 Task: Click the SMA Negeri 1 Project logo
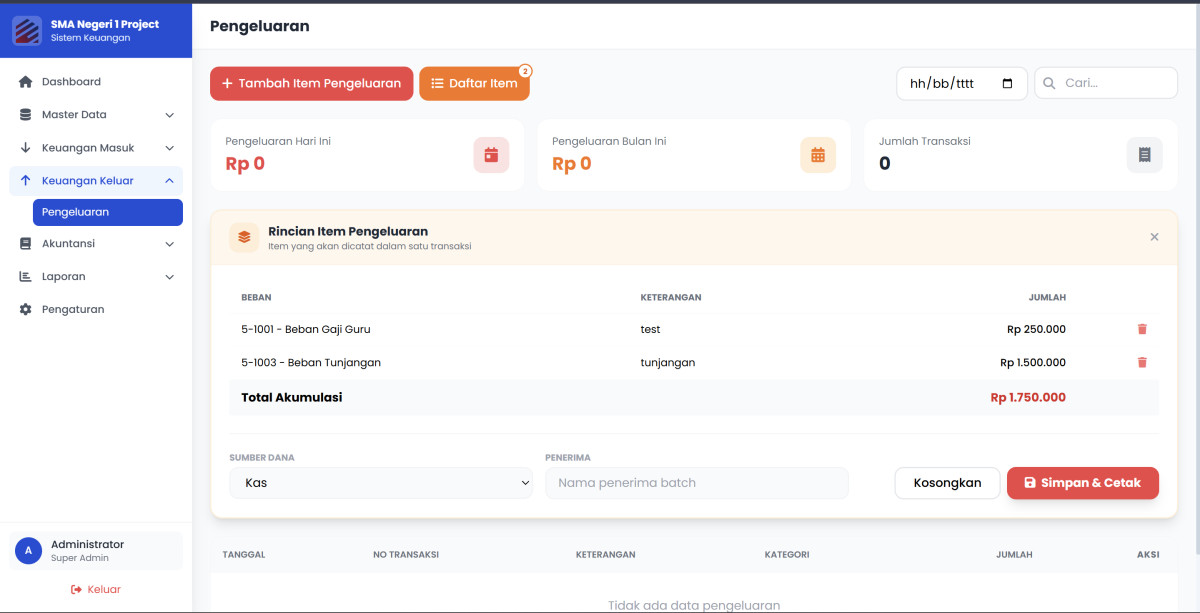(27, 30)
